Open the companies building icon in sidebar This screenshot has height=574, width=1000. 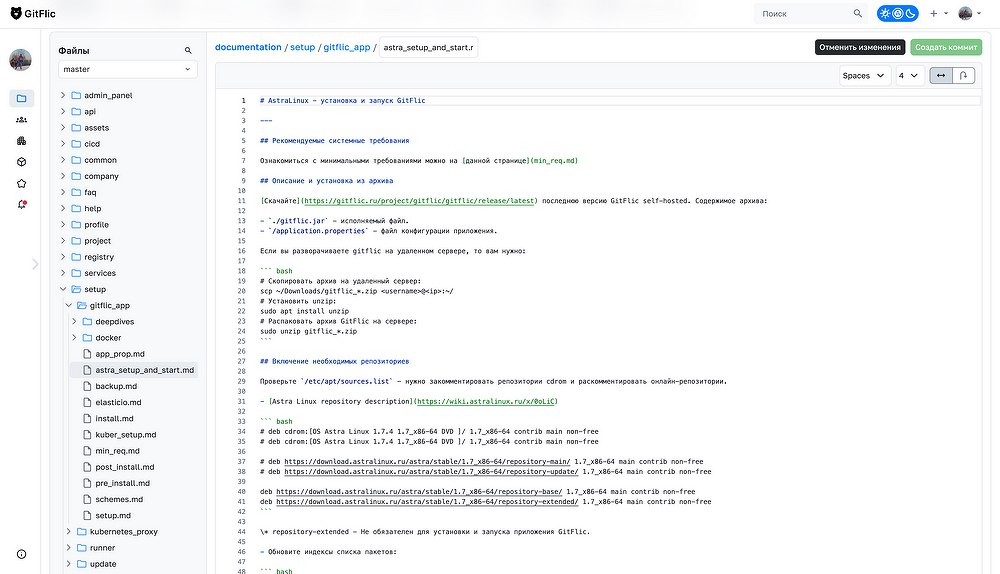(21, 141)
